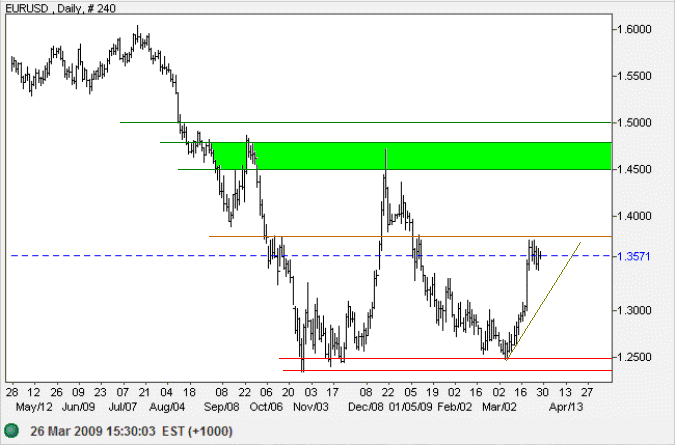The image size is (675, 445).
Task: Select the 01/05/09 date label
Action: click(410, 407)
